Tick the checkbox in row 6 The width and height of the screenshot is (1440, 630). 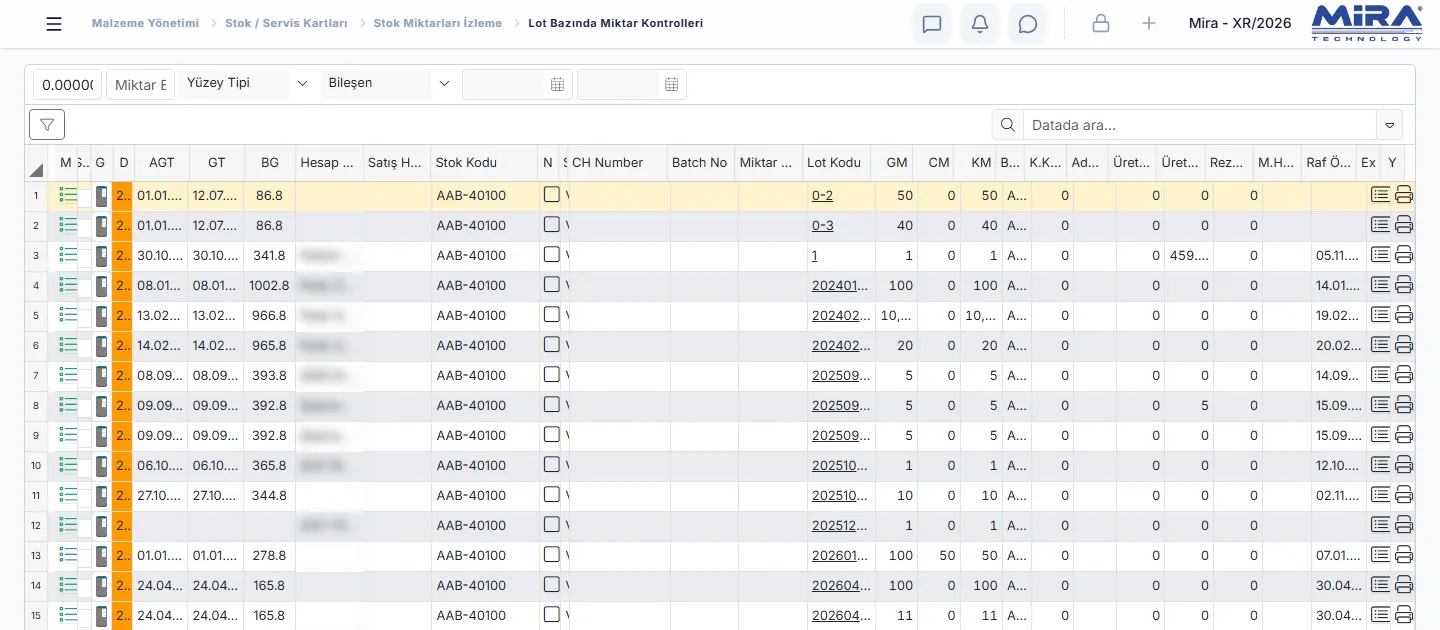(x=552, y=345)
